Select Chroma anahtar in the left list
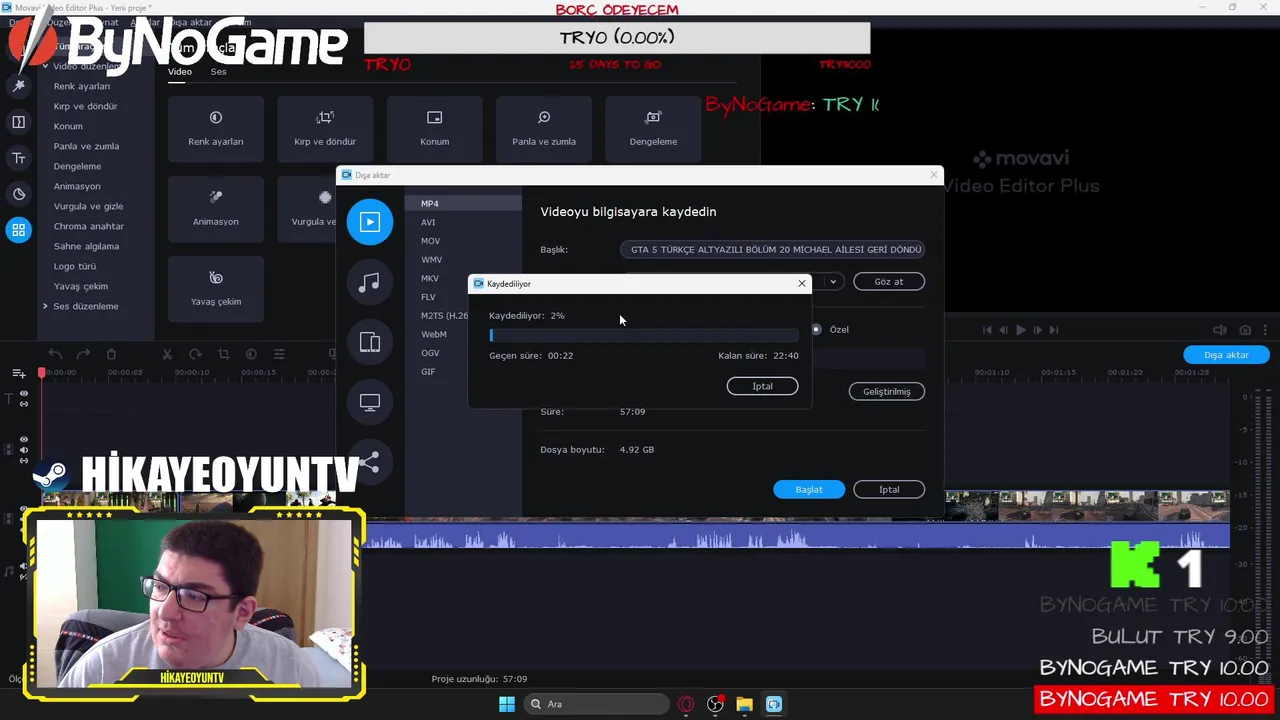Viewport: 1280px width, 720px height. click(89, 226)
